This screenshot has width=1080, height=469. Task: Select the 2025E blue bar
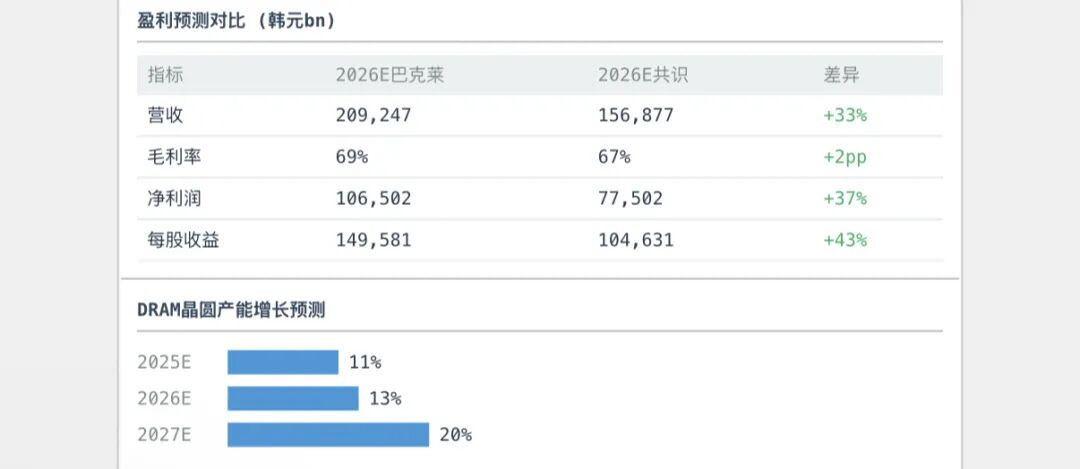283,362
